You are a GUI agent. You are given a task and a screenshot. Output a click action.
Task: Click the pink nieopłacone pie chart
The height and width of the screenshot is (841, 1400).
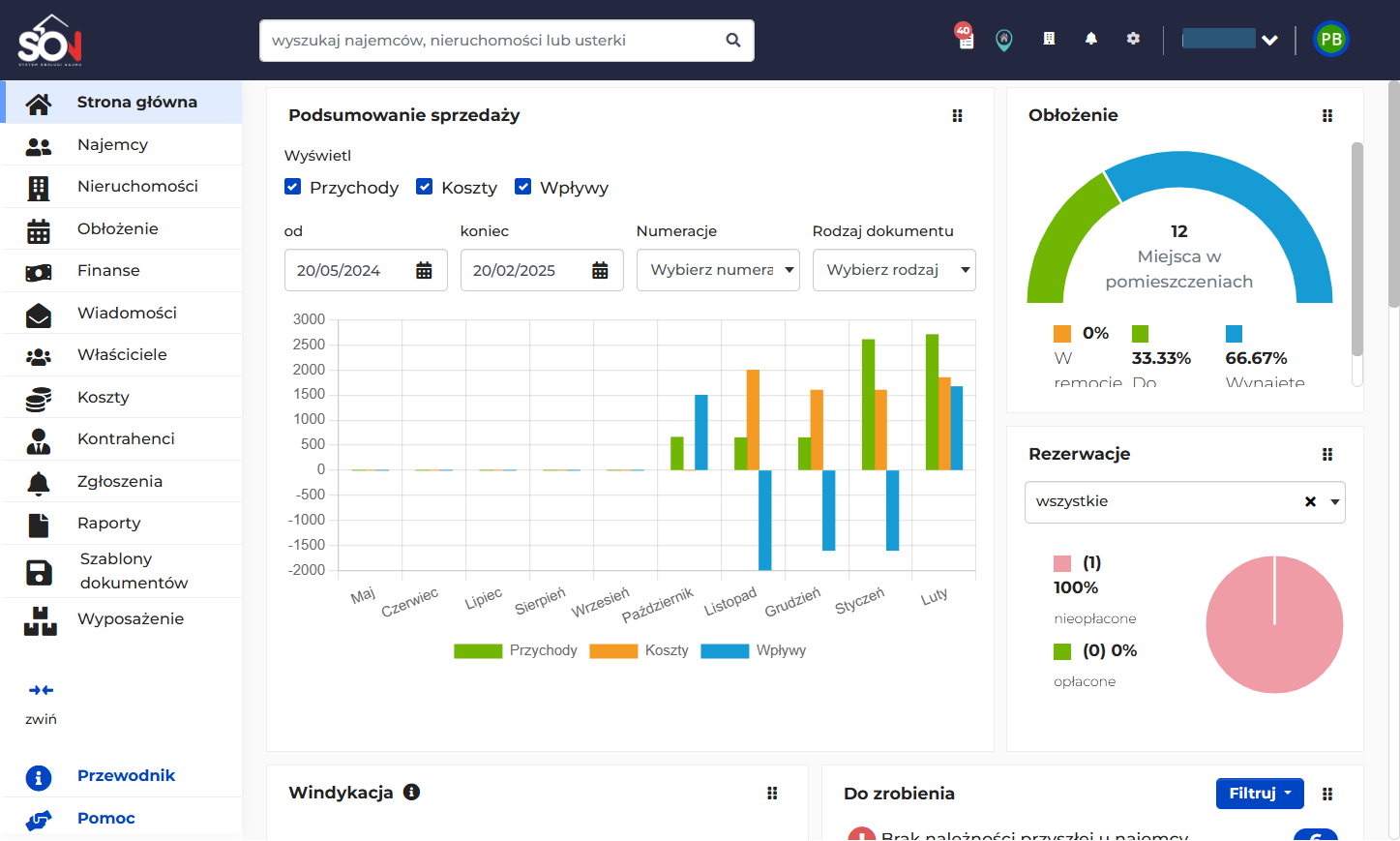coord(1274,624)
